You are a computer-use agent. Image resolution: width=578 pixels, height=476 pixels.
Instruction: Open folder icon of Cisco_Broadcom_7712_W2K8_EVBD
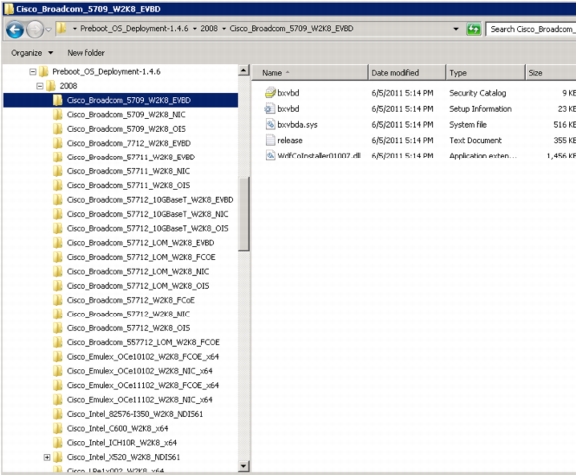(x=58, y=143)
